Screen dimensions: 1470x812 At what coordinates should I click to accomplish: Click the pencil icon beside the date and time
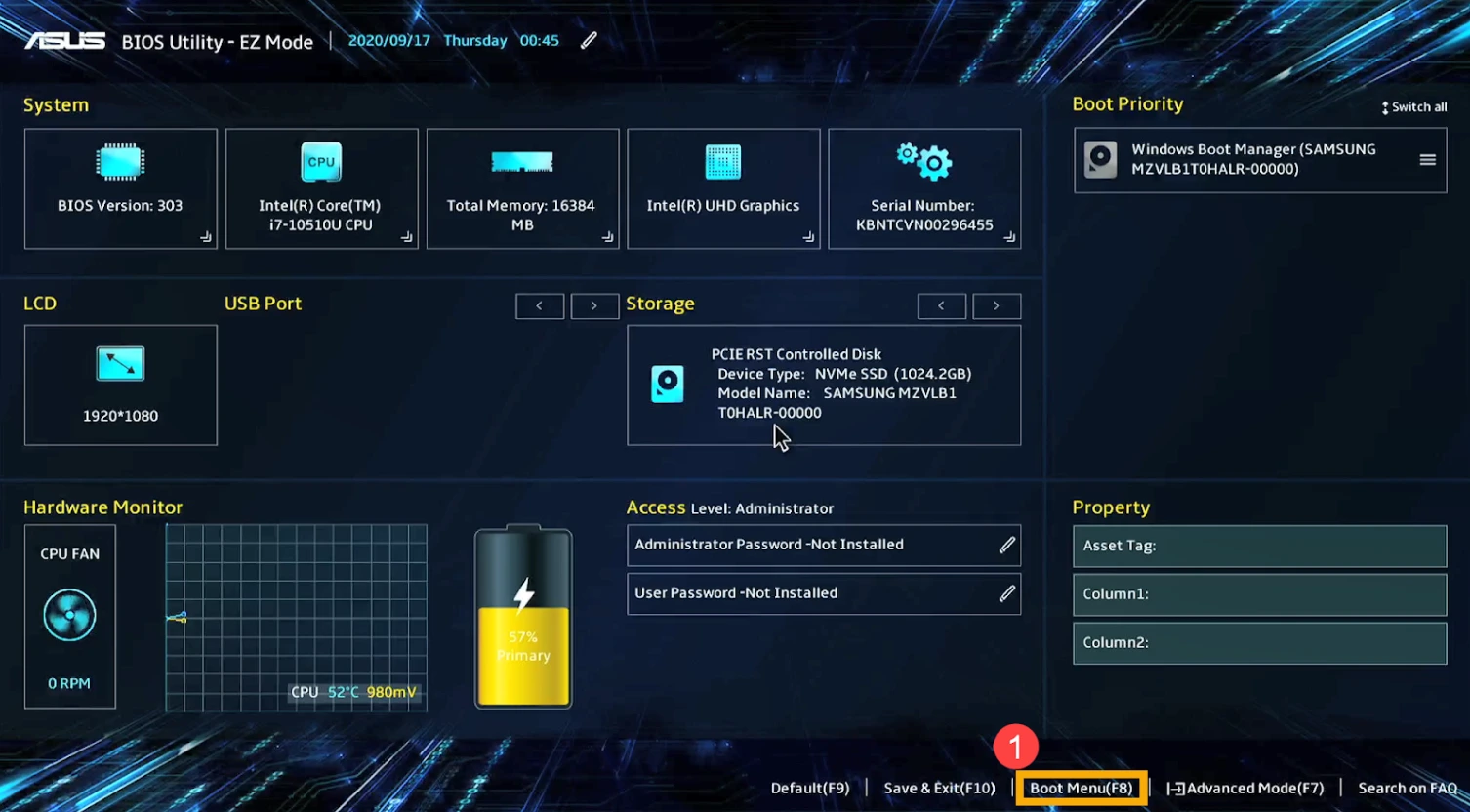point(589,40)
